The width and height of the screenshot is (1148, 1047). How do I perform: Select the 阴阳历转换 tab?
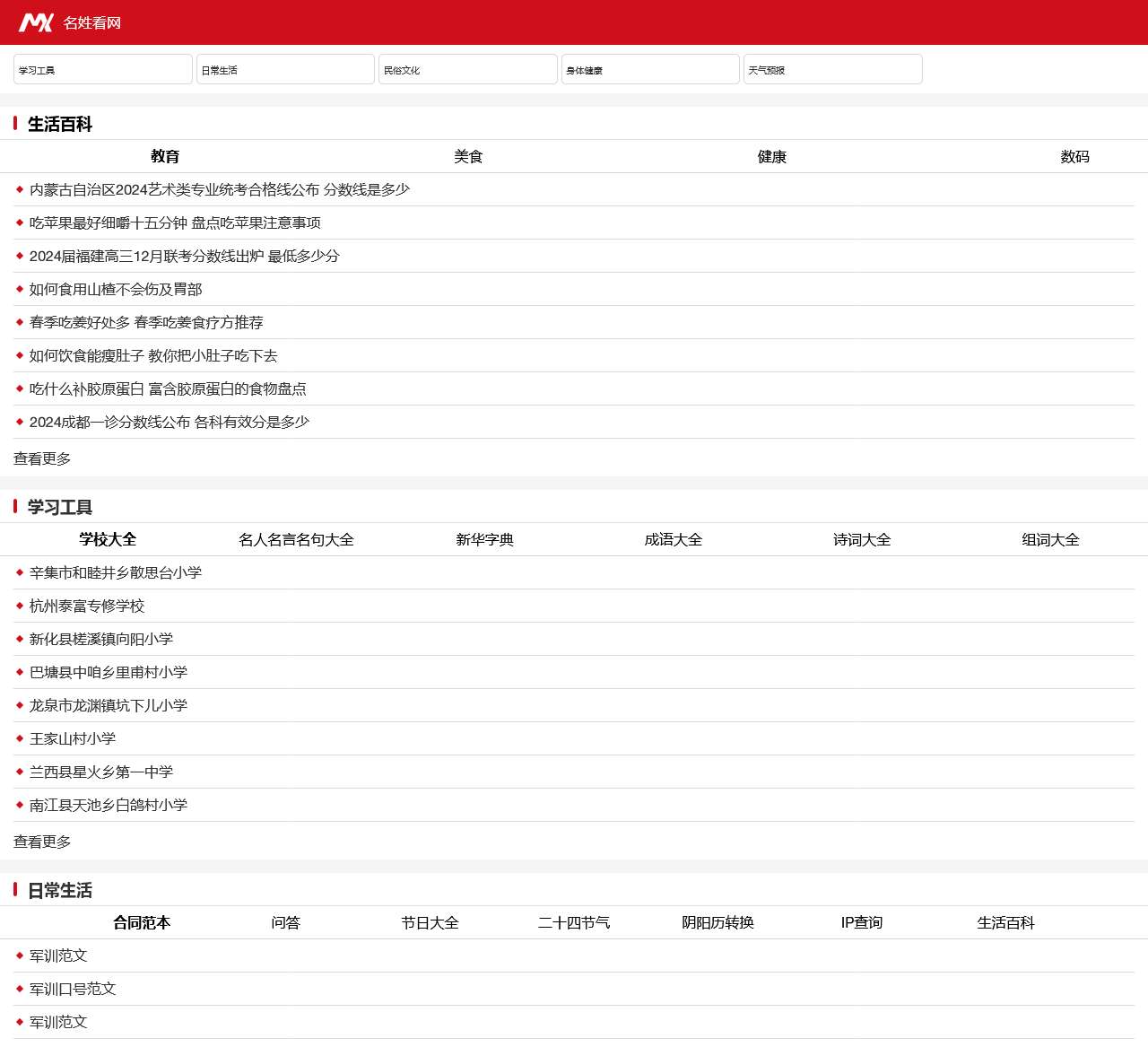point(717,922)
